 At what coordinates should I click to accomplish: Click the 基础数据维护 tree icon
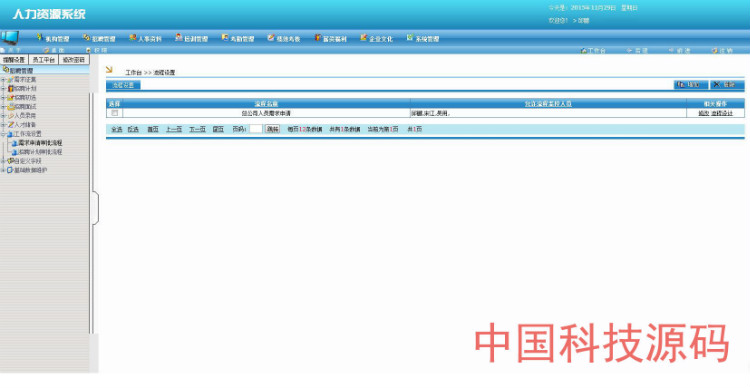click(10, 170)
